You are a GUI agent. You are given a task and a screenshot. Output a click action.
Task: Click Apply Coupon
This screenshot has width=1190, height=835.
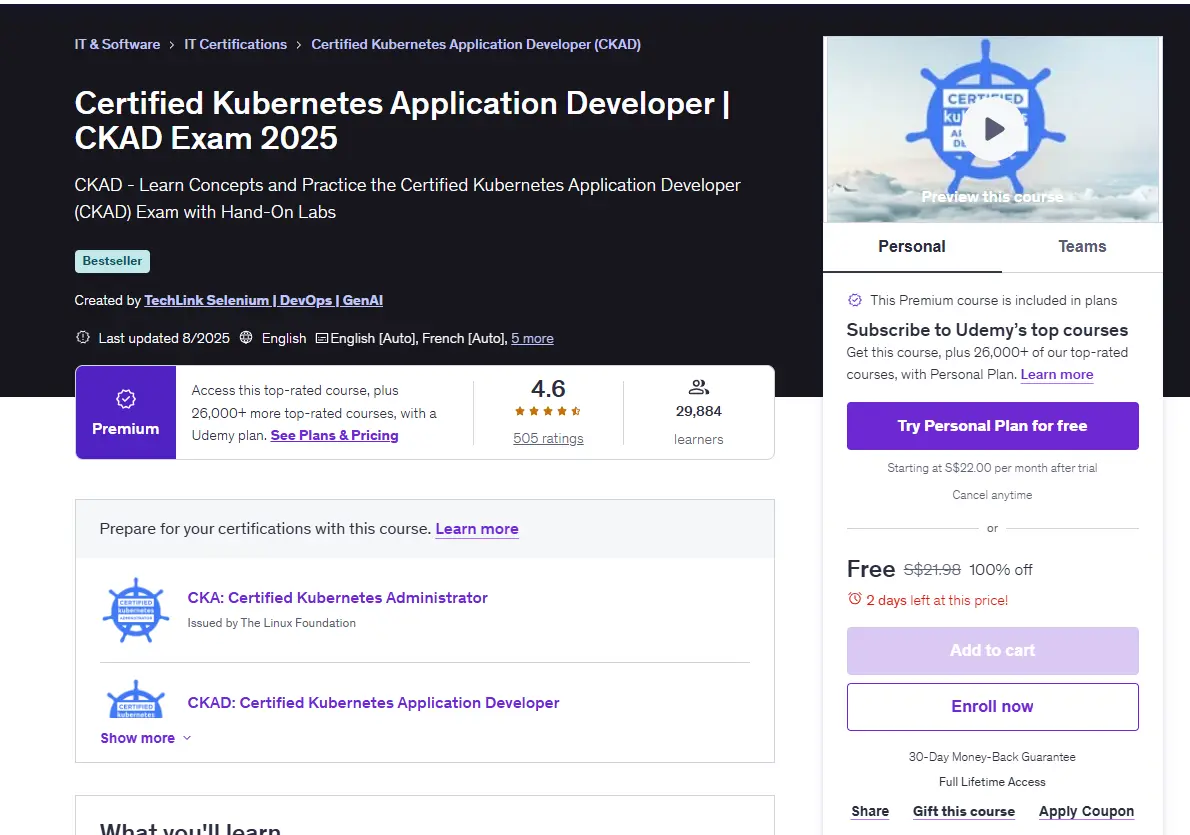[x=1086, y=811]
